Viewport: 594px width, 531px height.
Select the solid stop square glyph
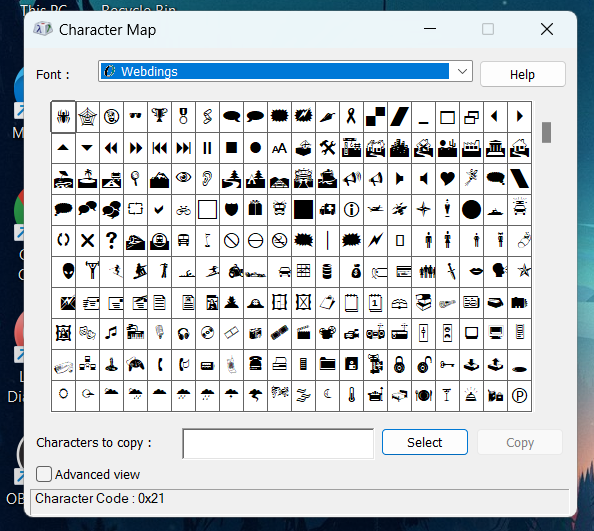tap(231, 148)
